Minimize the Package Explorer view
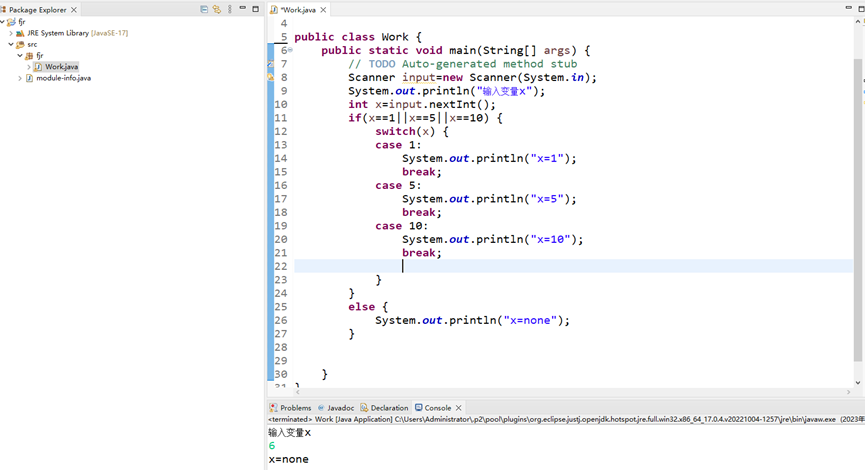 [243, 9]
